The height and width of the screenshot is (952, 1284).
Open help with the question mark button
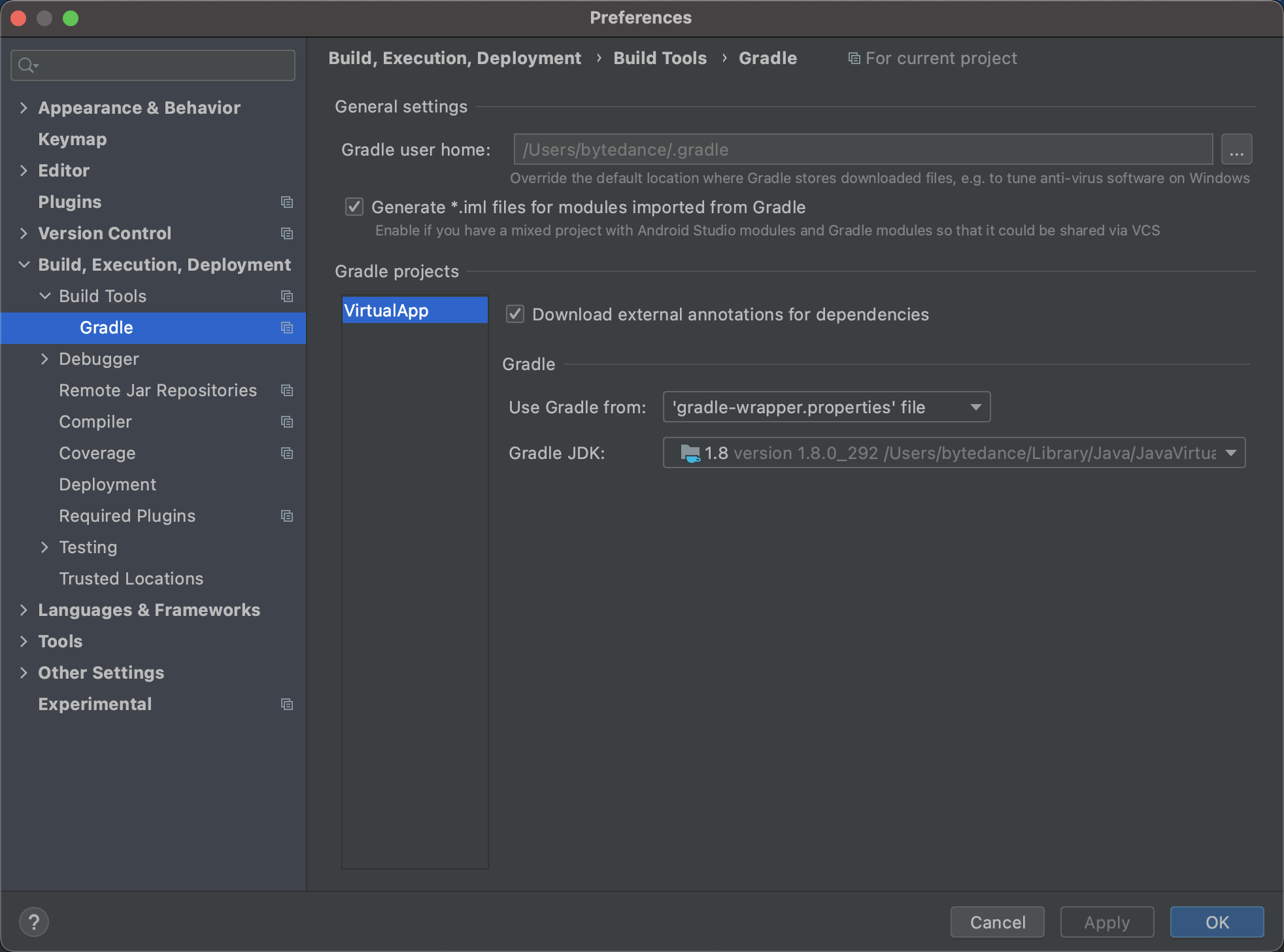[34, 923]
